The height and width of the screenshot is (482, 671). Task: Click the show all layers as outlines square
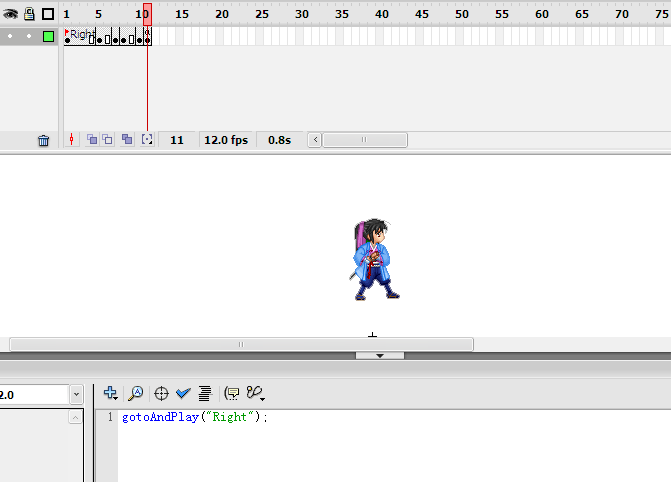pyautogui.click(x=48, y=14)
